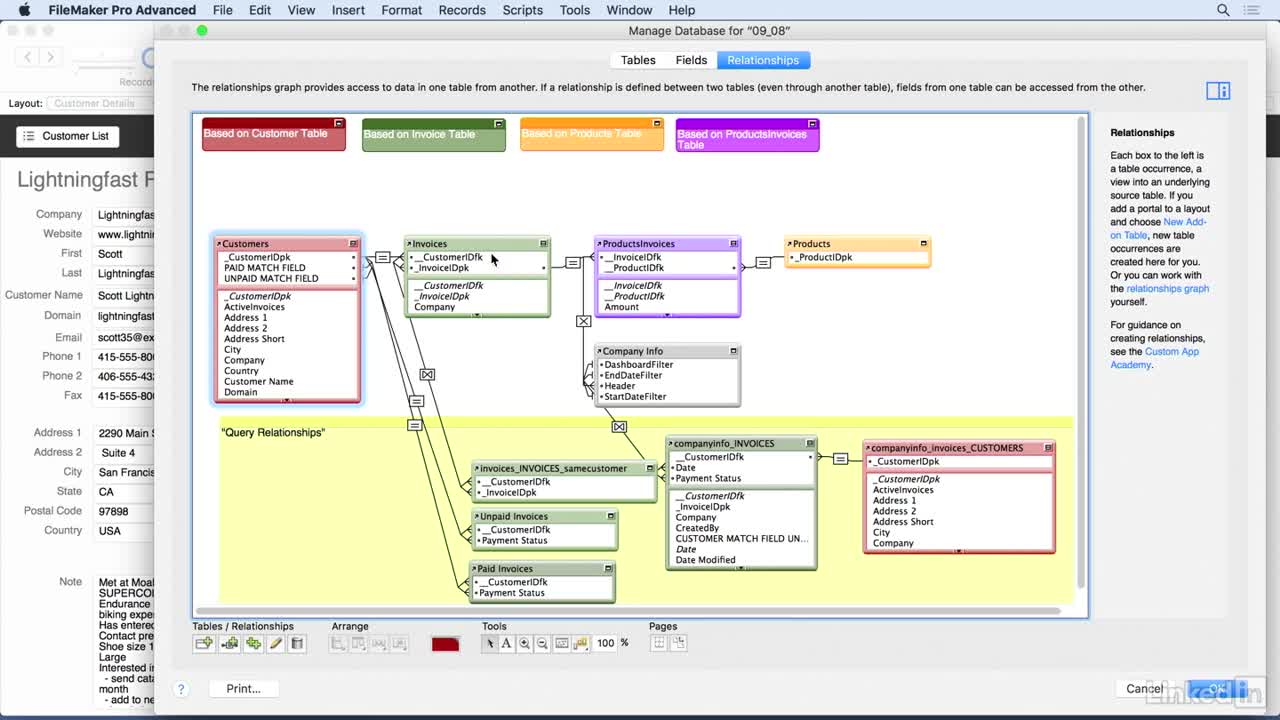This screenshot has width=1280, height=720.
Task: Click the dark red color swatch
Action: click(x=445, y=644)
